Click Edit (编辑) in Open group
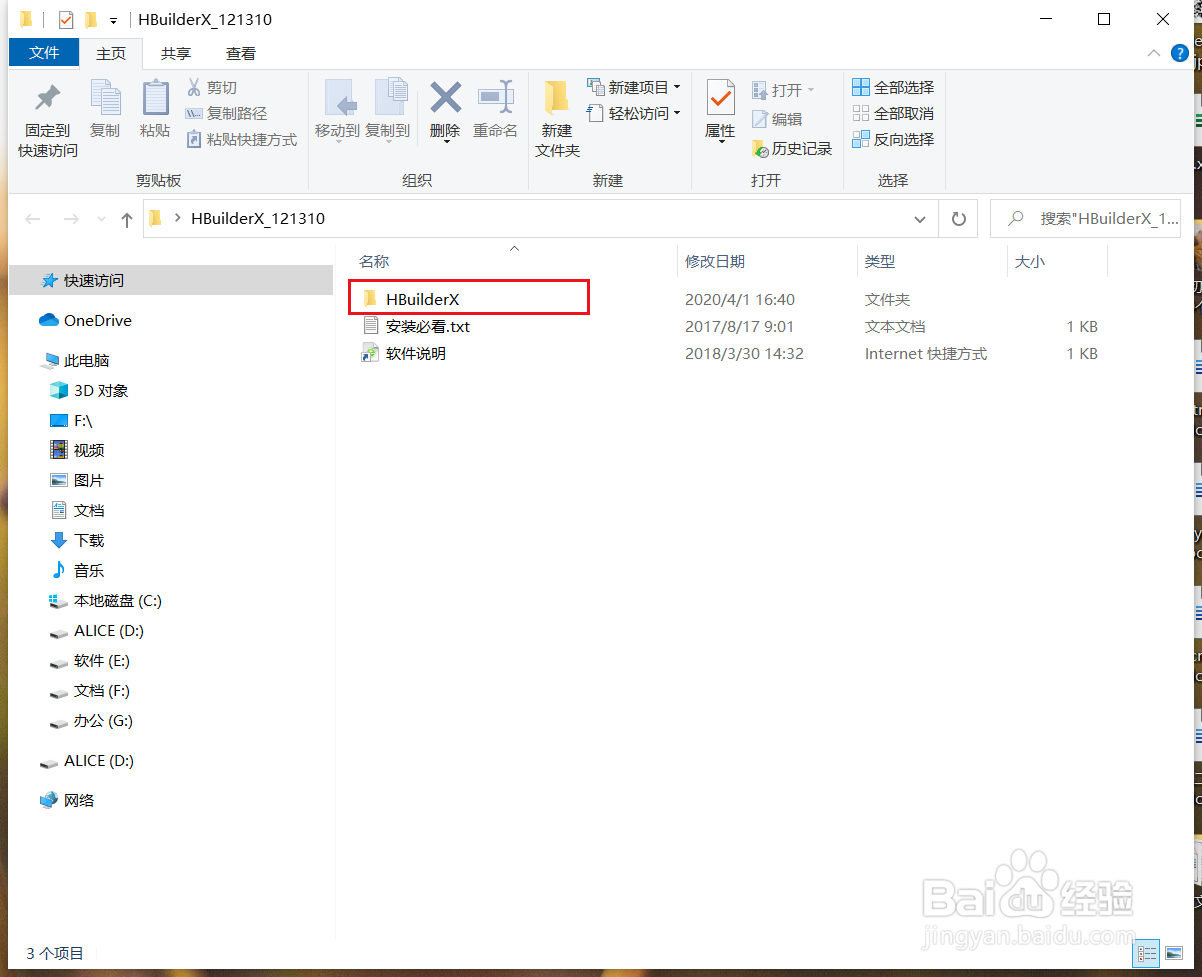The height and width of the screenshot is (977, 1202). 777,119
